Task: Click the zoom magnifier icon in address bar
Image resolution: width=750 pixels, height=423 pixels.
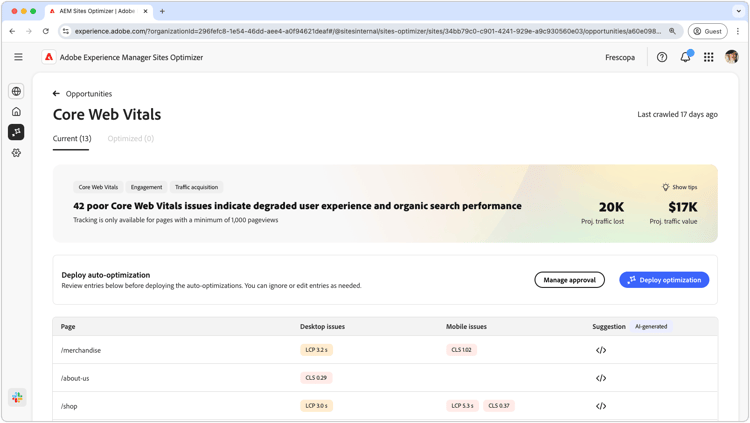Action: coord(673,31)
